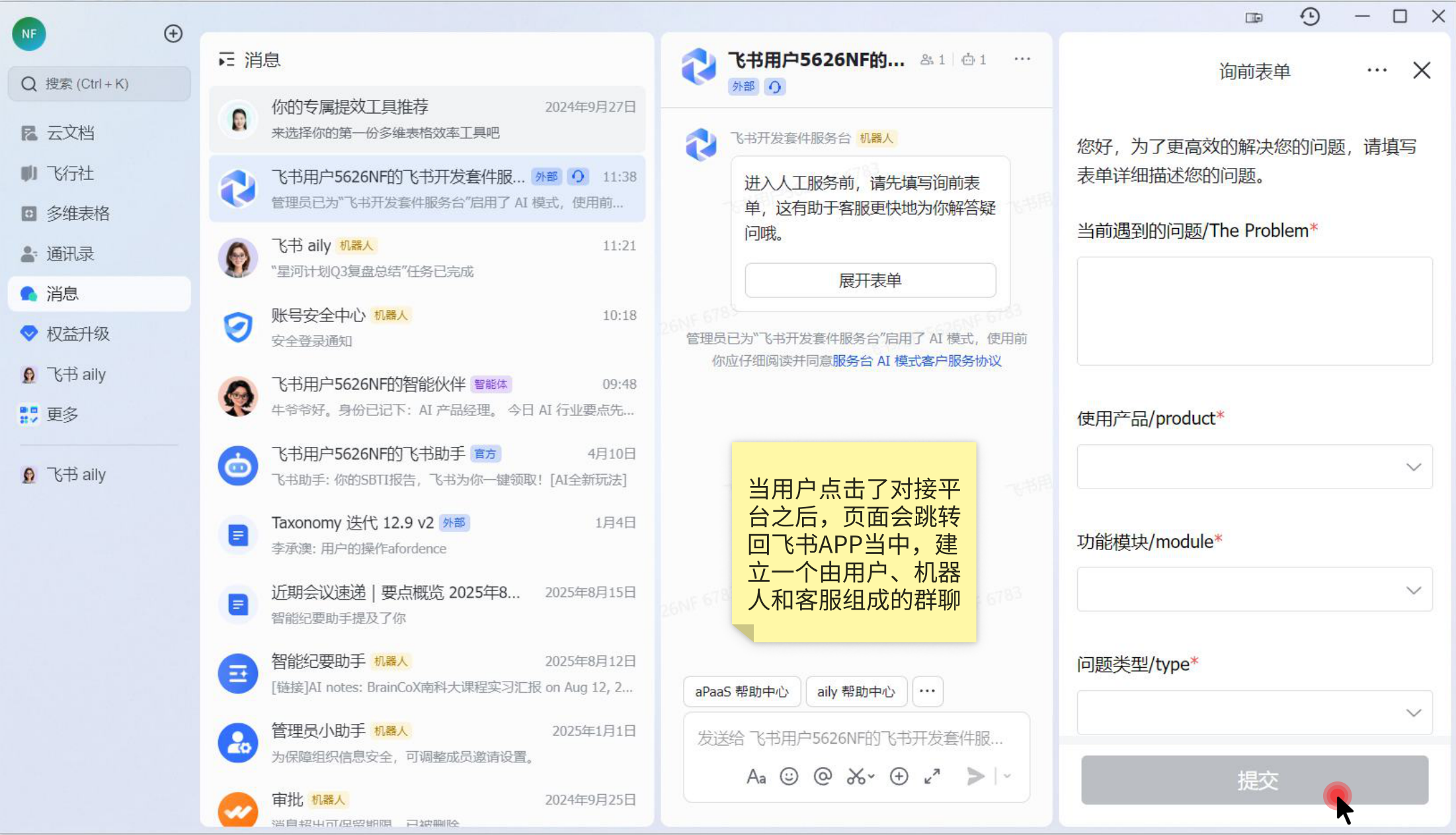
Task: Open the 服务台 AI 模式客户服务协议 link
Action: 917,361
